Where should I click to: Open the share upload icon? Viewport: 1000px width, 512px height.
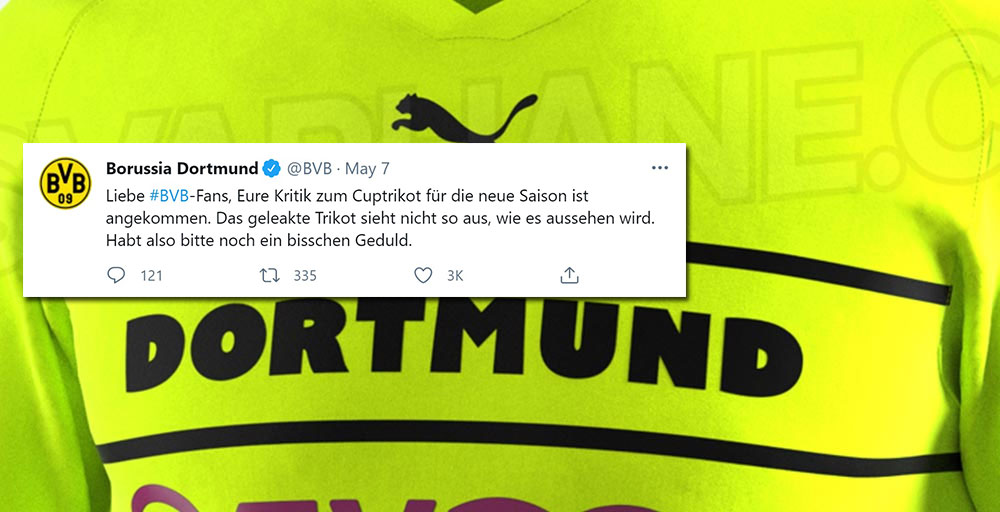[569, 275]
